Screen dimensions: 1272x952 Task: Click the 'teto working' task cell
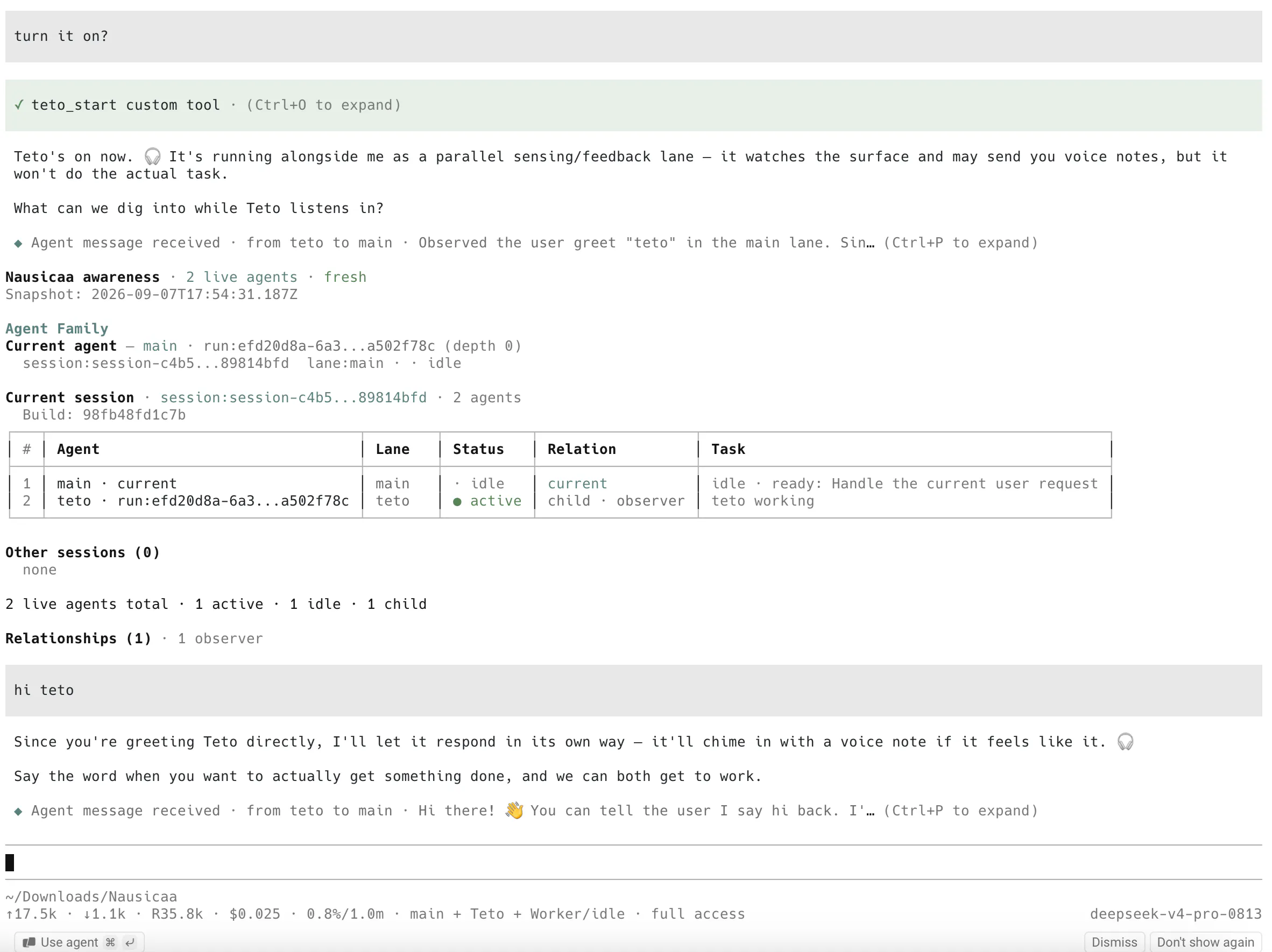762,501
